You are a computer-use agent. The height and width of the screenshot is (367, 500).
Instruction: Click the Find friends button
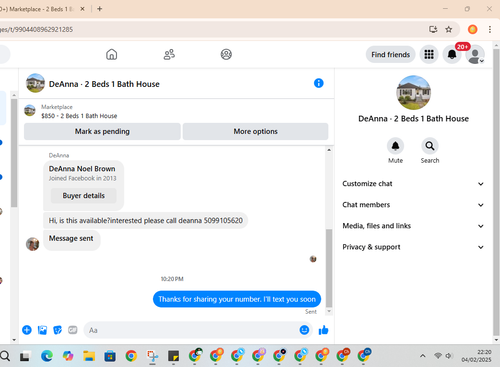tap(390, 55)
